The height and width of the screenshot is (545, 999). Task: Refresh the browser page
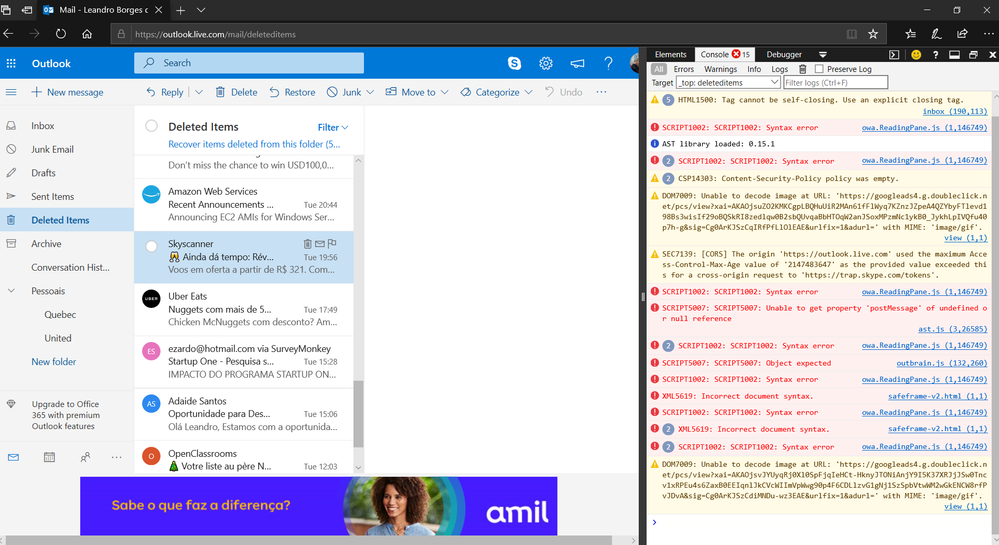61,34
